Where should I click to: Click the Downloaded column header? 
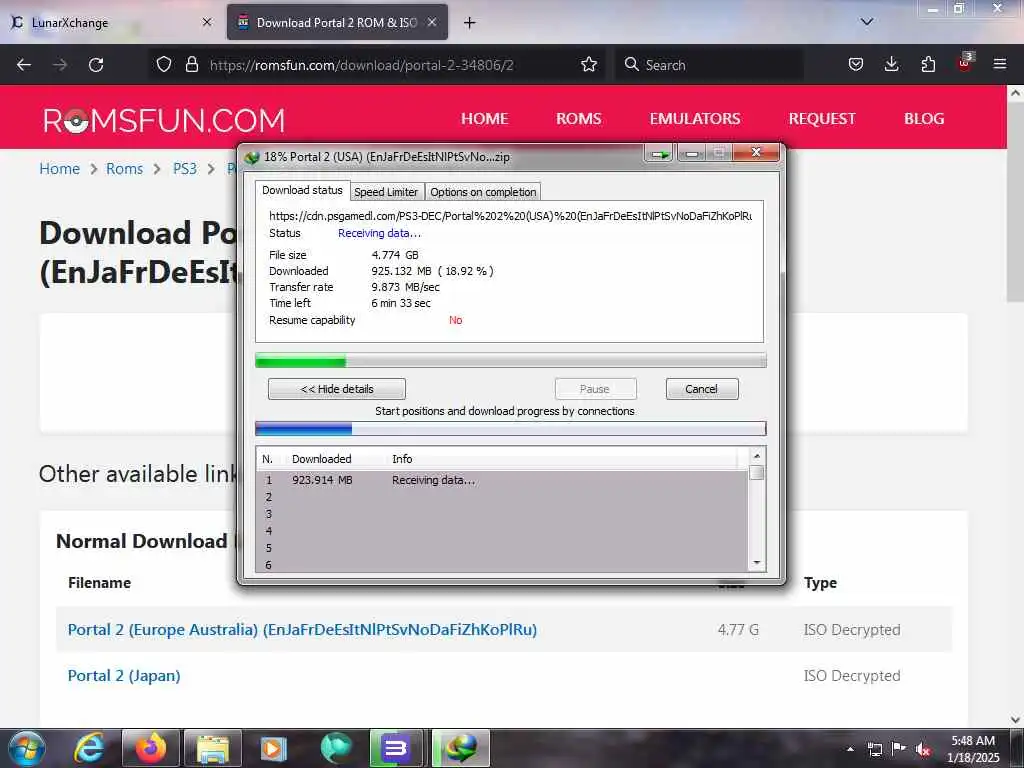click(x=321, y=459)
